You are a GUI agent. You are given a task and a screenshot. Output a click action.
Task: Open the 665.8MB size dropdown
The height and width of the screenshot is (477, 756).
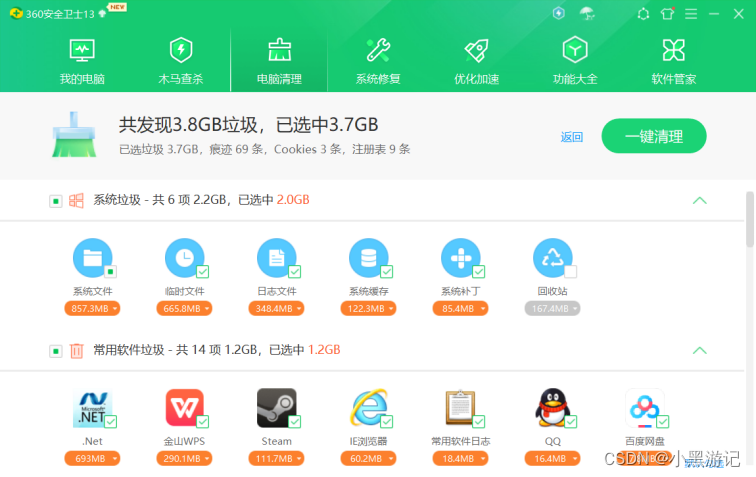[184, 309]
